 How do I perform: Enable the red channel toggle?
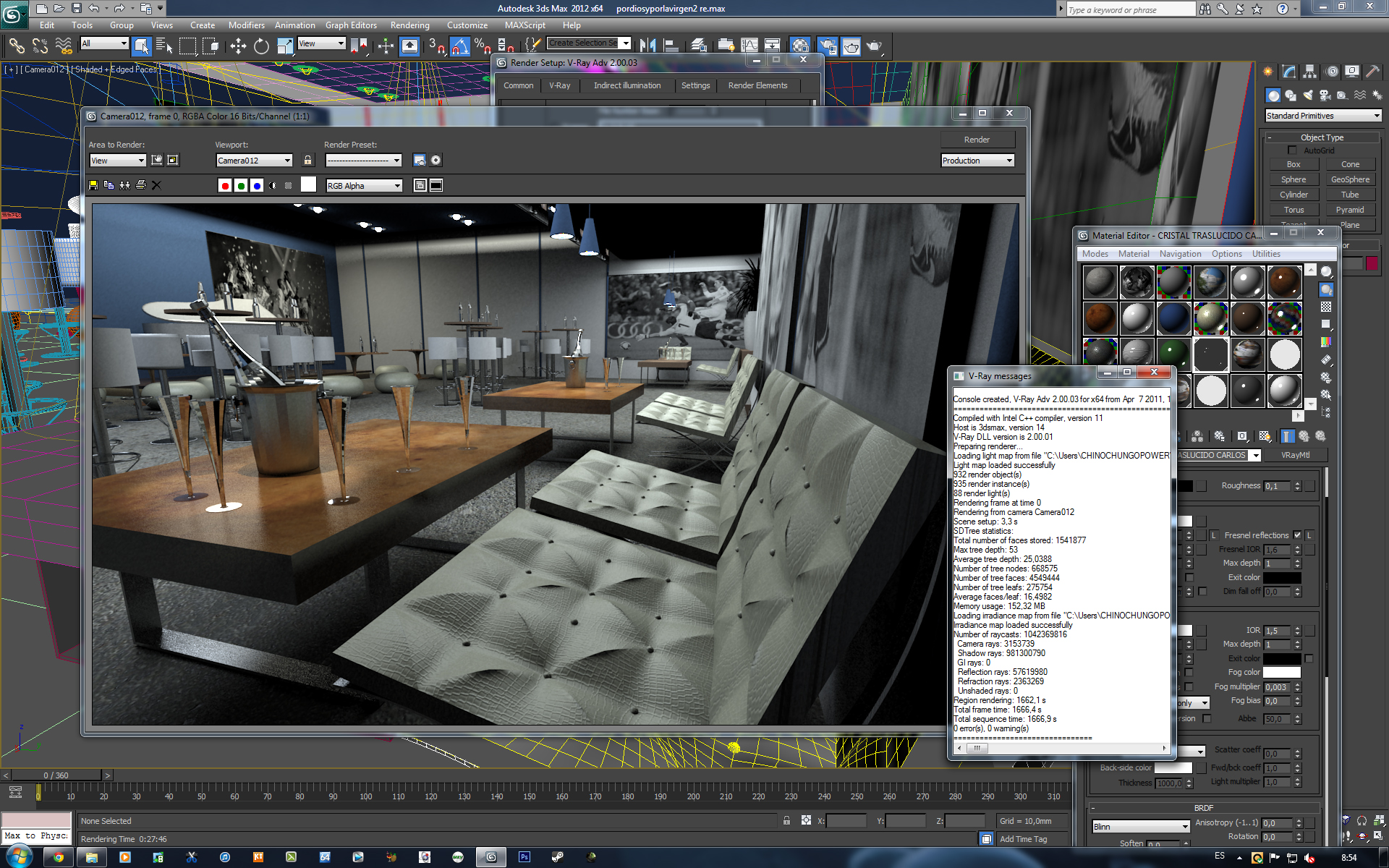[x=225, y=186]
